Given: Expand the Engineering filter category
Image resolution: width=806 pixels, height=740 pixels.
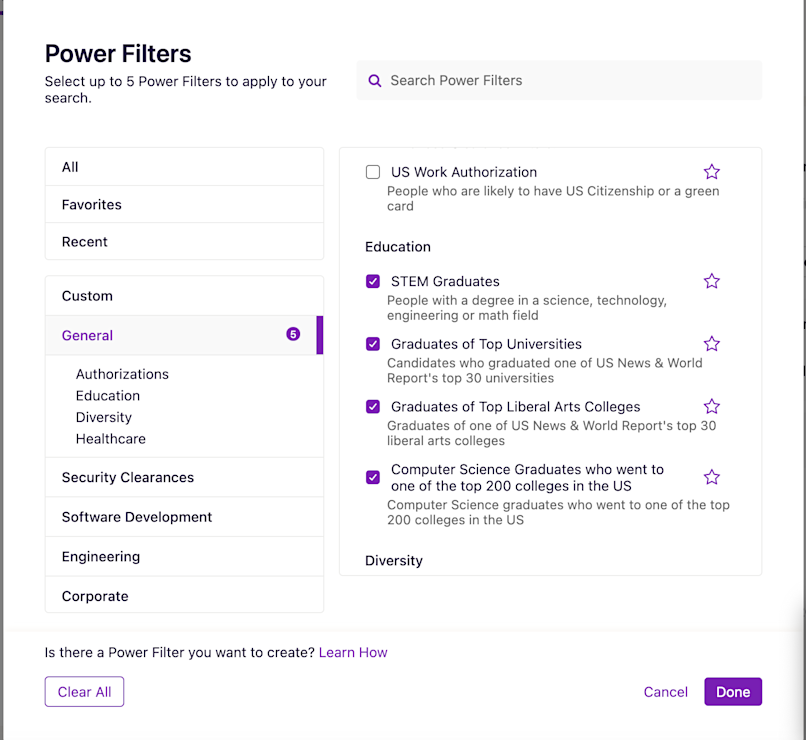Looking at the screenshot, I should tap(101, 557).
